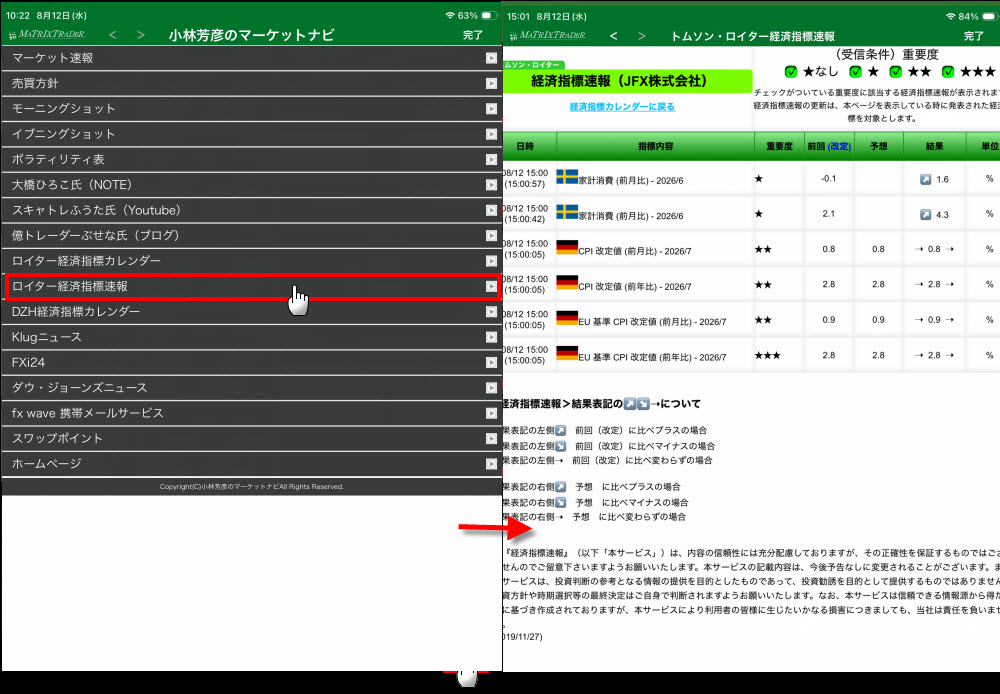Screen dimensions: 1000x694
Task: Open イブニングショット arrow icon
Action: click(x=491, y=135)
